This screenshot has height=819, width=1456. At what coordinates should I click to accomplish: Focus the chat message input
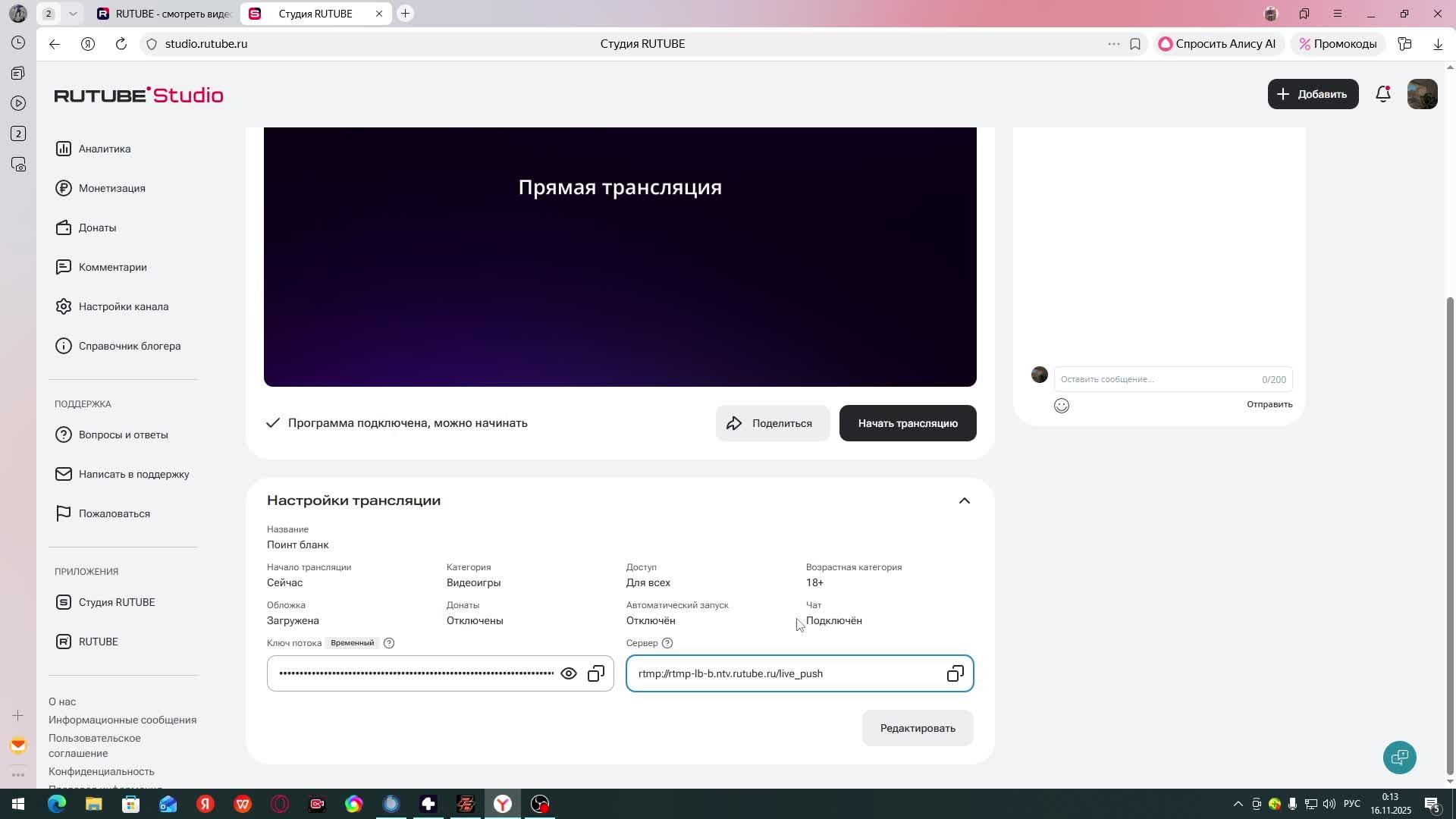[1153, 379]
